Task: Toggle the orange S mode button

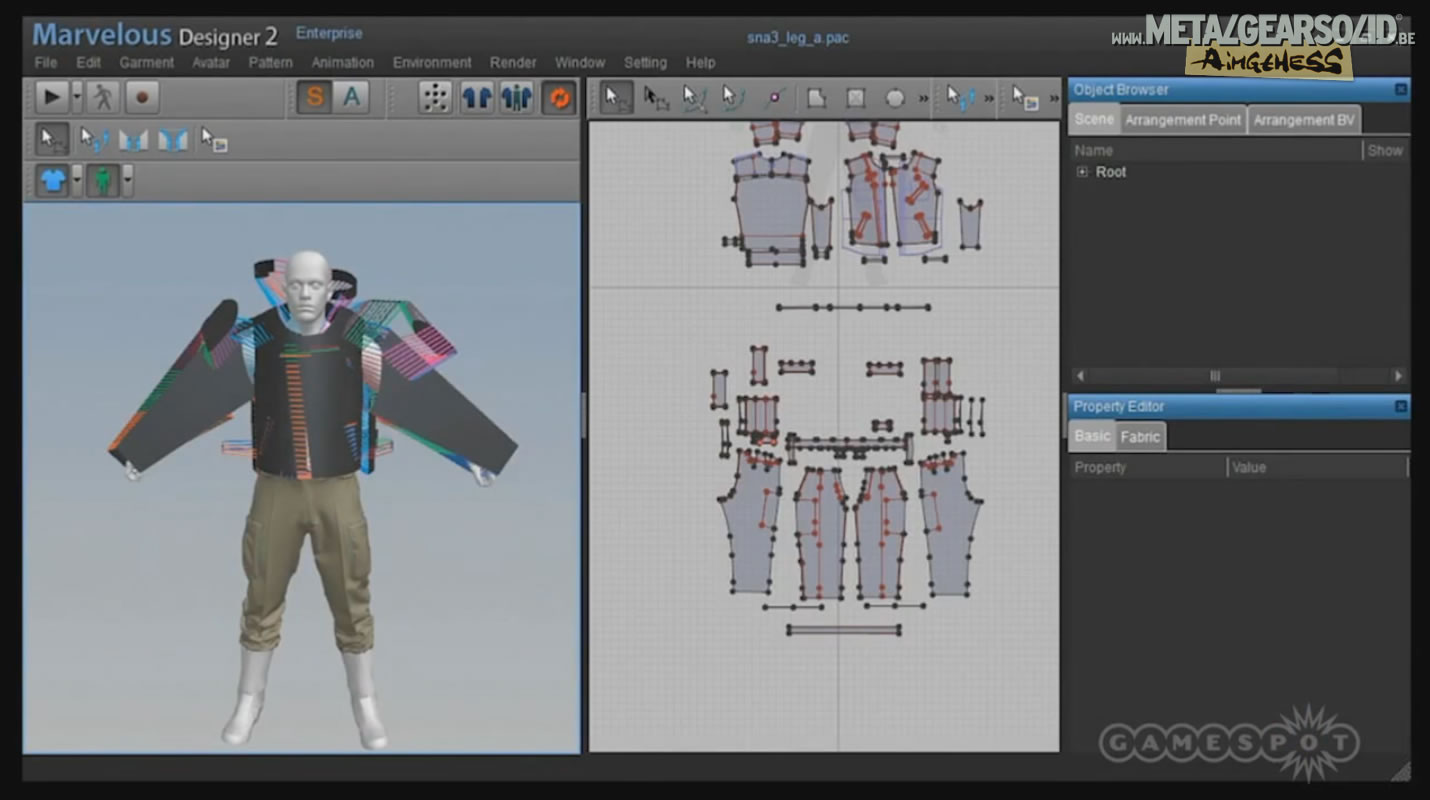Action: [x=314, y=97]
